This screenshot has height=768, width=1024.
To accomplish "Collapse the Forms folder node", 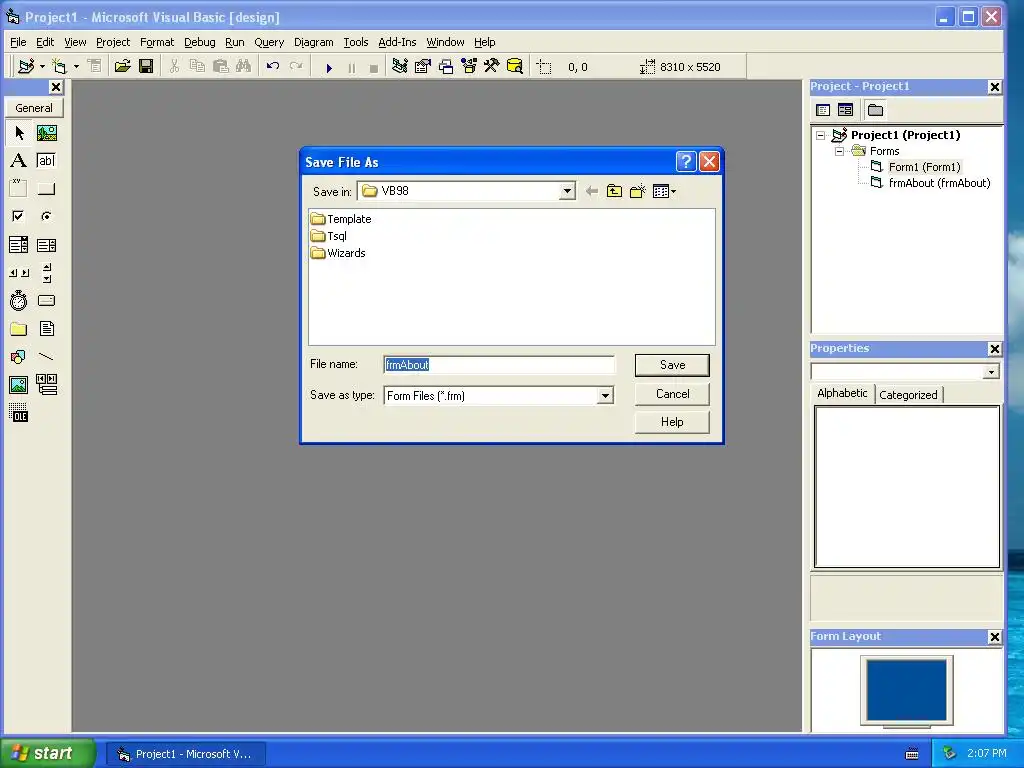I will [840, 152].
